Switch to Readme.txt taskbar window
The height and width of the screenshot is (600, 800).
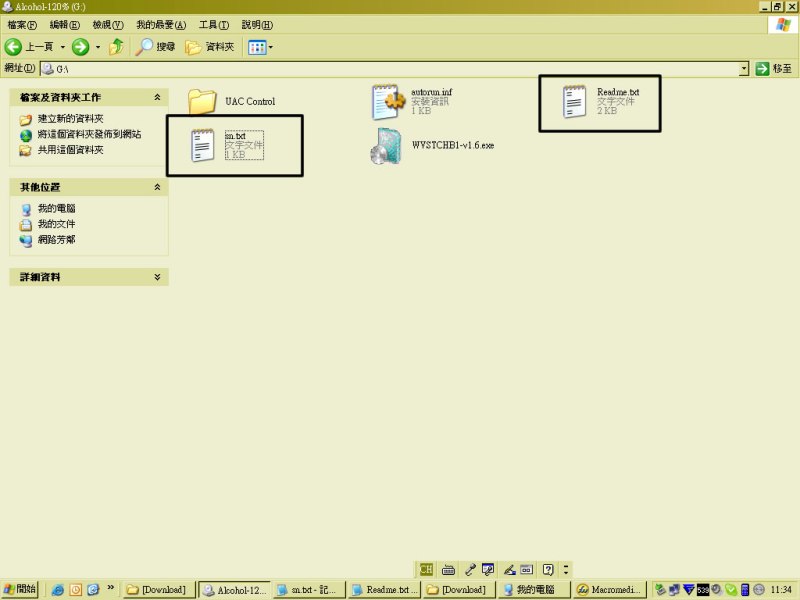coord(384,590)
